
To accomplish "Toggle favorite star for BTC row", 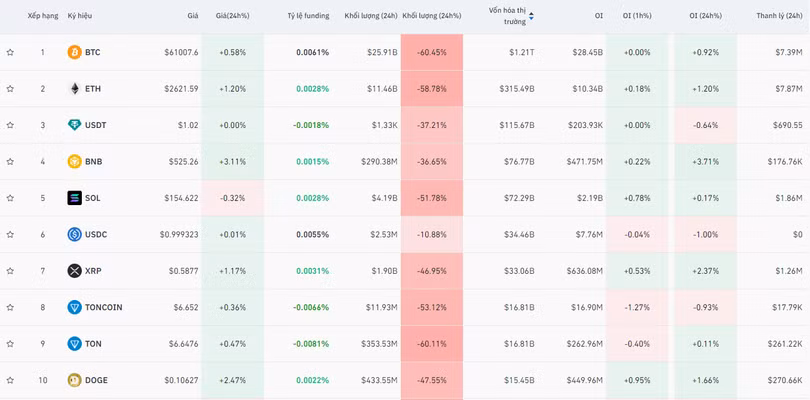I will point(10,52).
